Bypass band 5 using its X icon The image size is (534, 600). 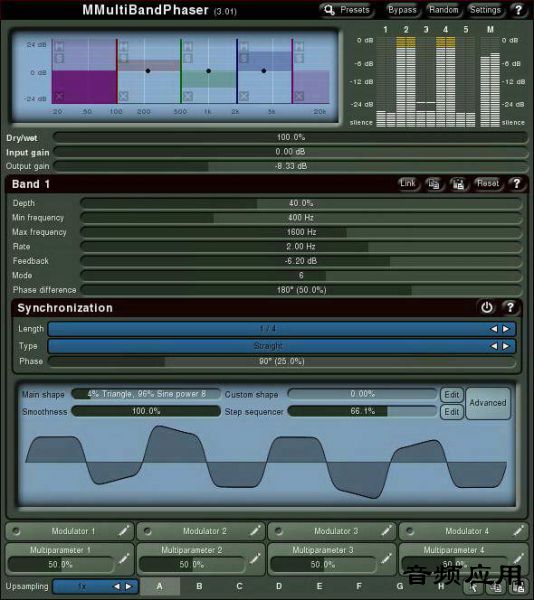[299, 96]
